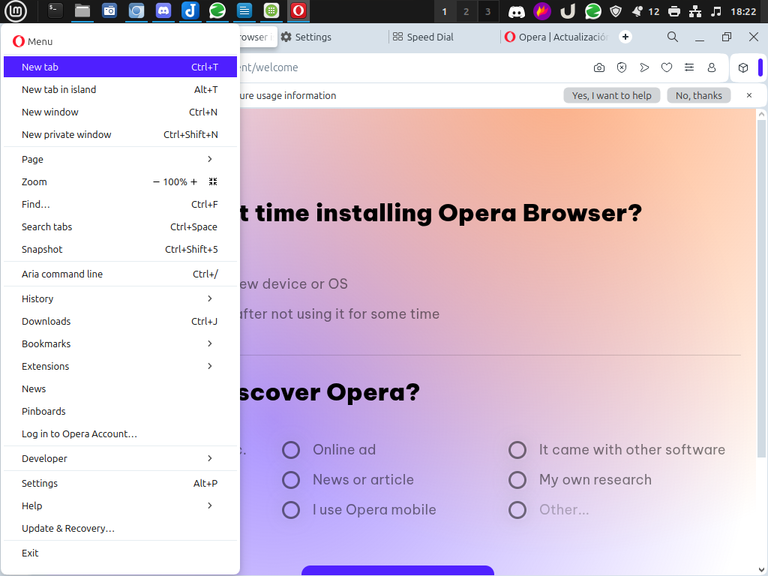The height and width of the screenshot is (576, 768).
Task: Click the send arrow icon in address bar
Action: 644,68
